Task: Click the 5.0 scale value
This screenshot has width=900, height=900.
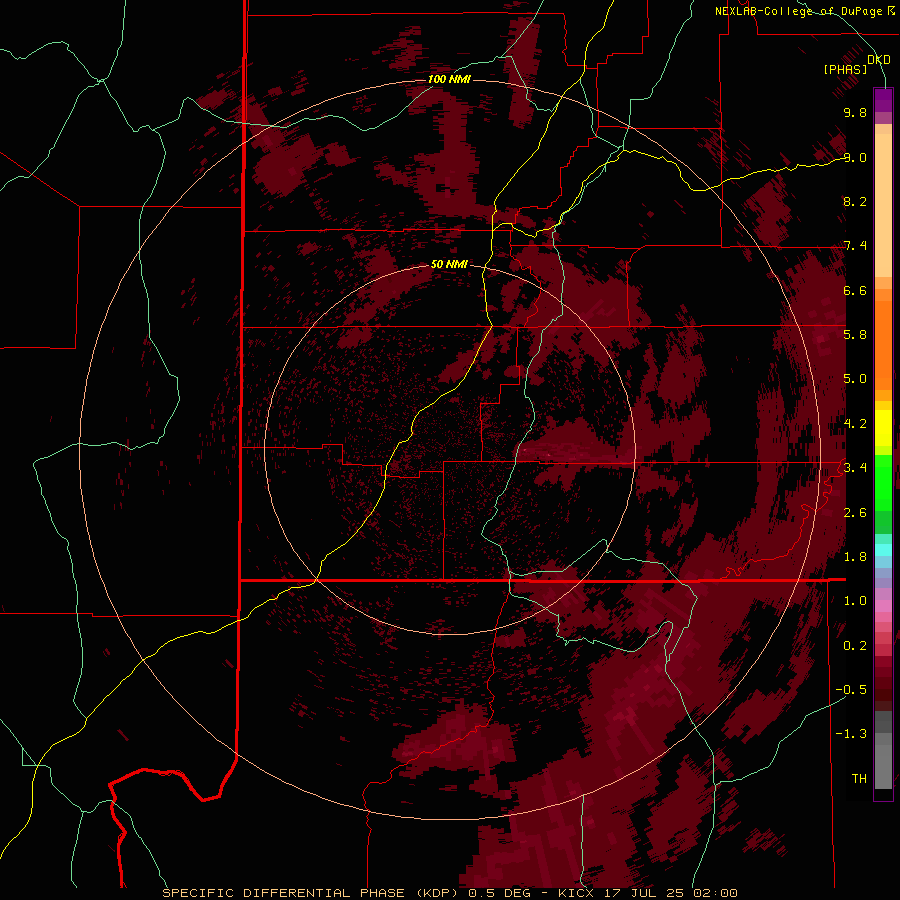Action: click(855, 379)
